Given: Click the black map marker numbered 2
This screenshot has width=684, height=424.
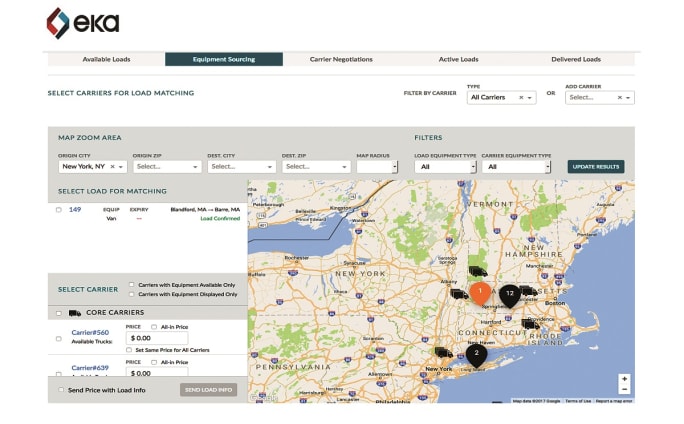Looking at the screenshot, I should coord(477,353).
